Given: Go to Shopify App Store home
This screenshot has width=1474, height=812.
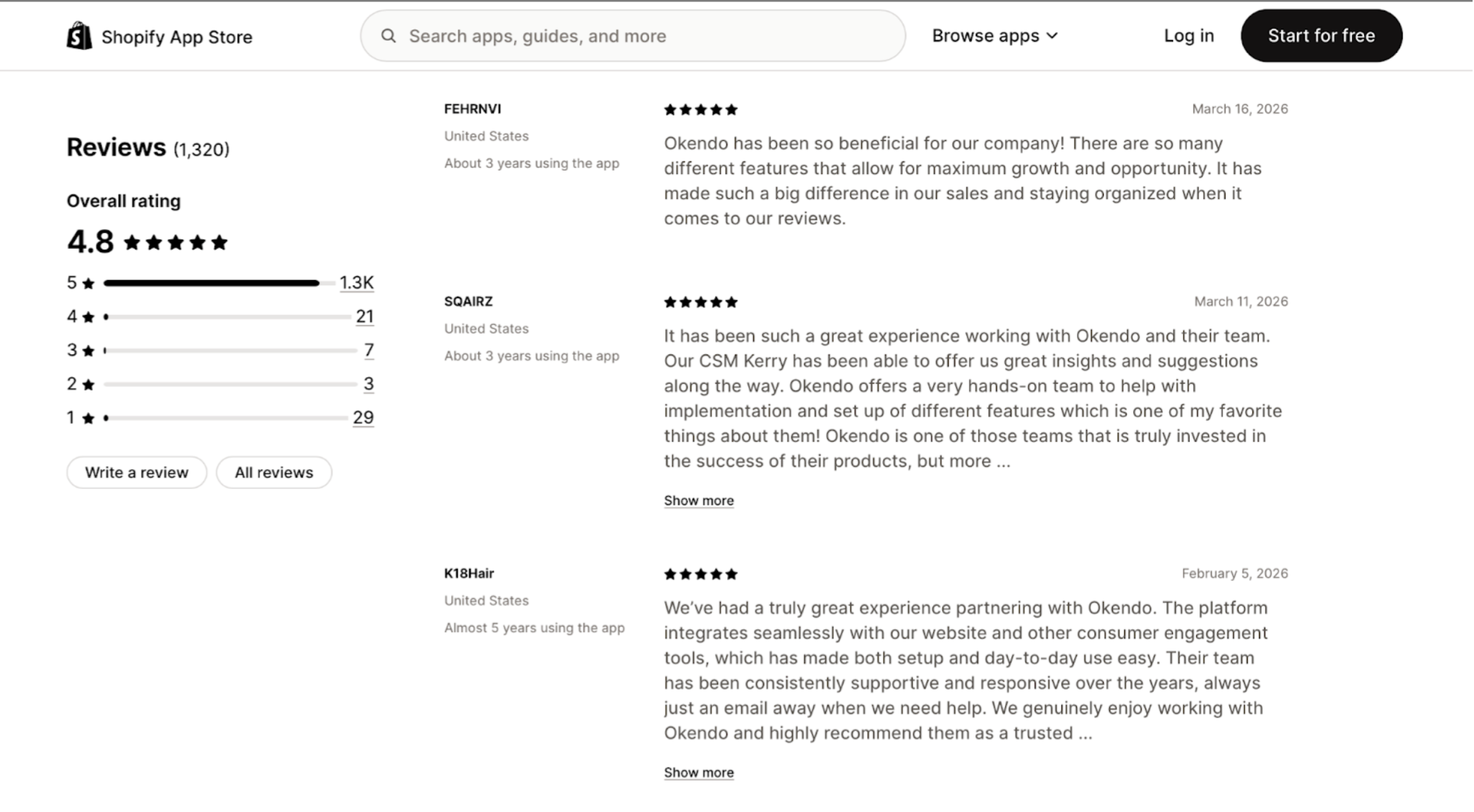Looking at the screenshot, I should [x=176, y=37].
